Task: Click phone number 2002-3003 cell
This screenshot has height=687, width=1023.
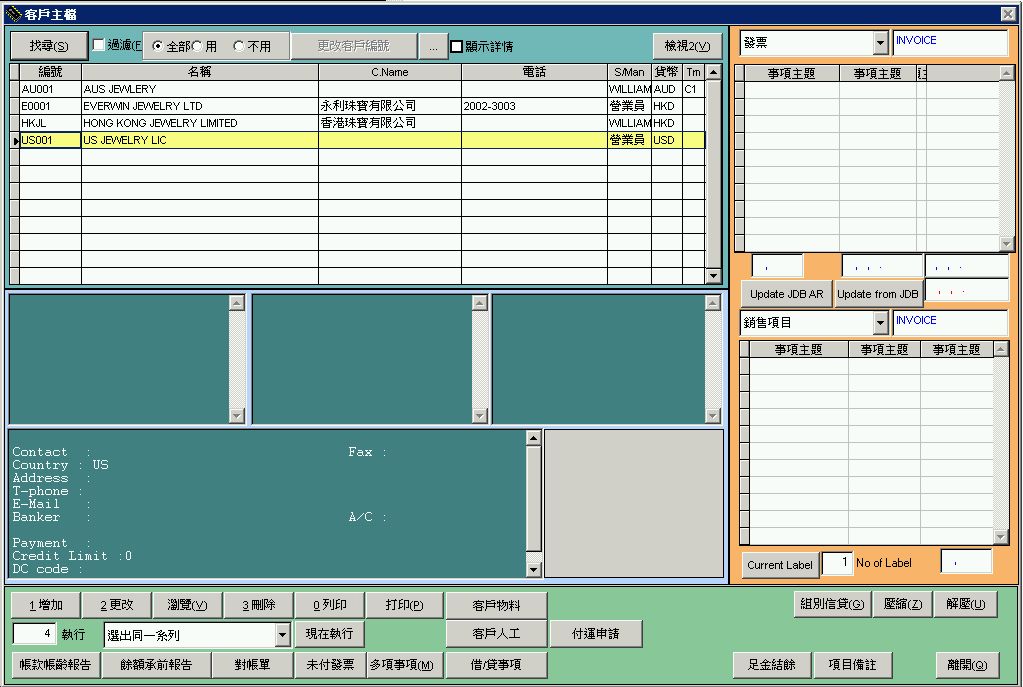Action: pyautogui.click(x=534, y=106)
